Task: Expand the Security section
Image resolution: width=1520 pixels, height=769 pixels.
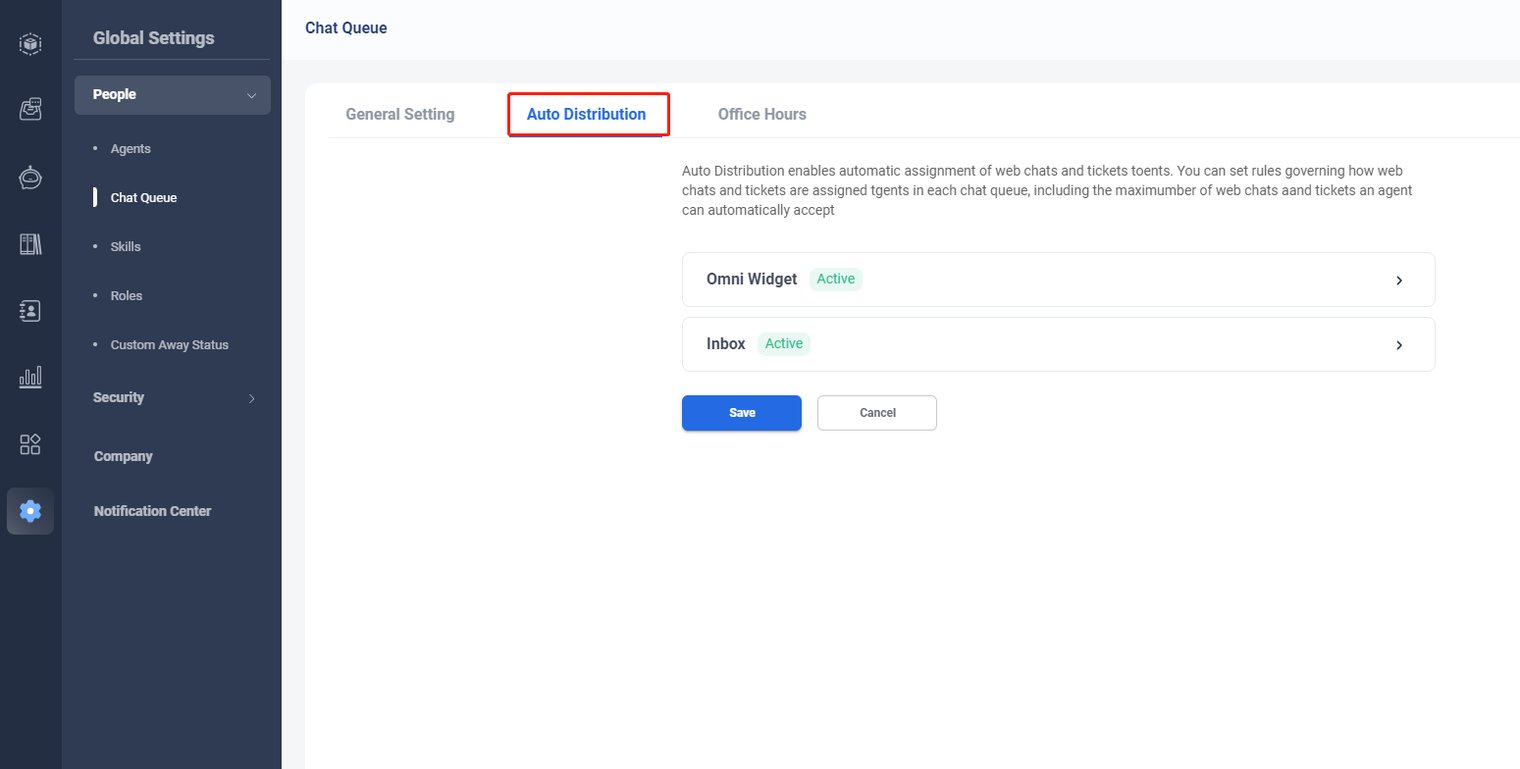Action: pyautogui.click(x=251, y=398)
